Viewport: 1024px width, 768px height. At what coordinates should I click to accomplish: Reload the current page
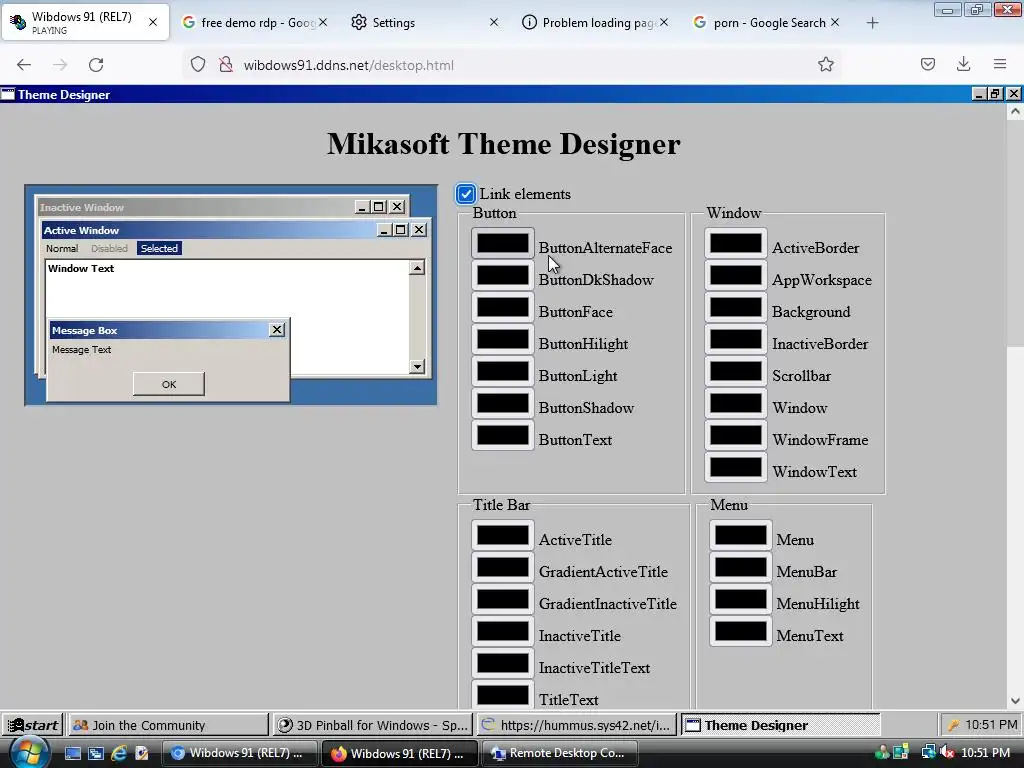pyautogui.click(x=96, y=65)
